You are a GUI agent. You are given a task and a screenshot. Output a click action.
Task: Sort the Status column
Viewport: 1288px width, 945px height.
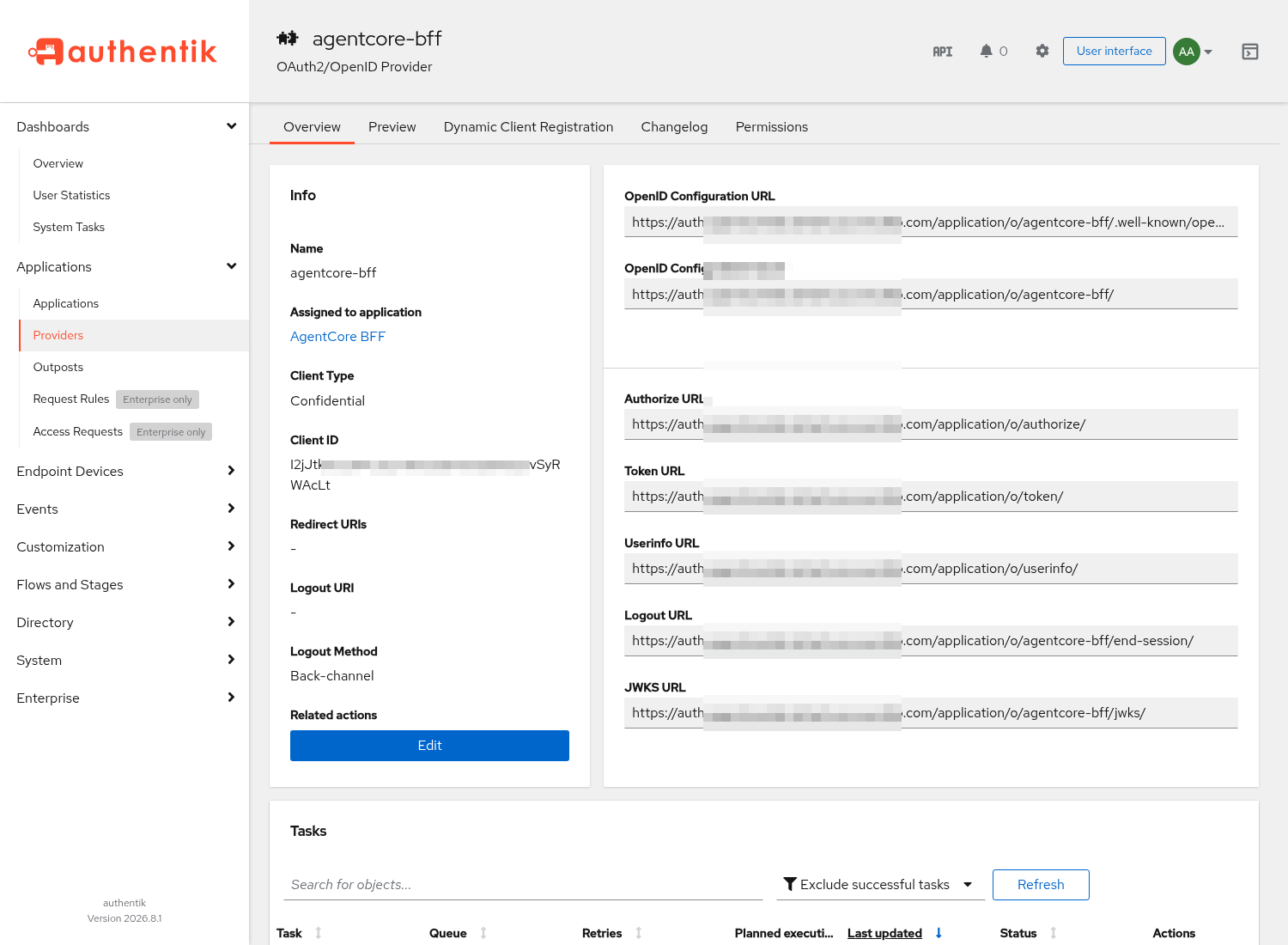tap(1054, 933)
